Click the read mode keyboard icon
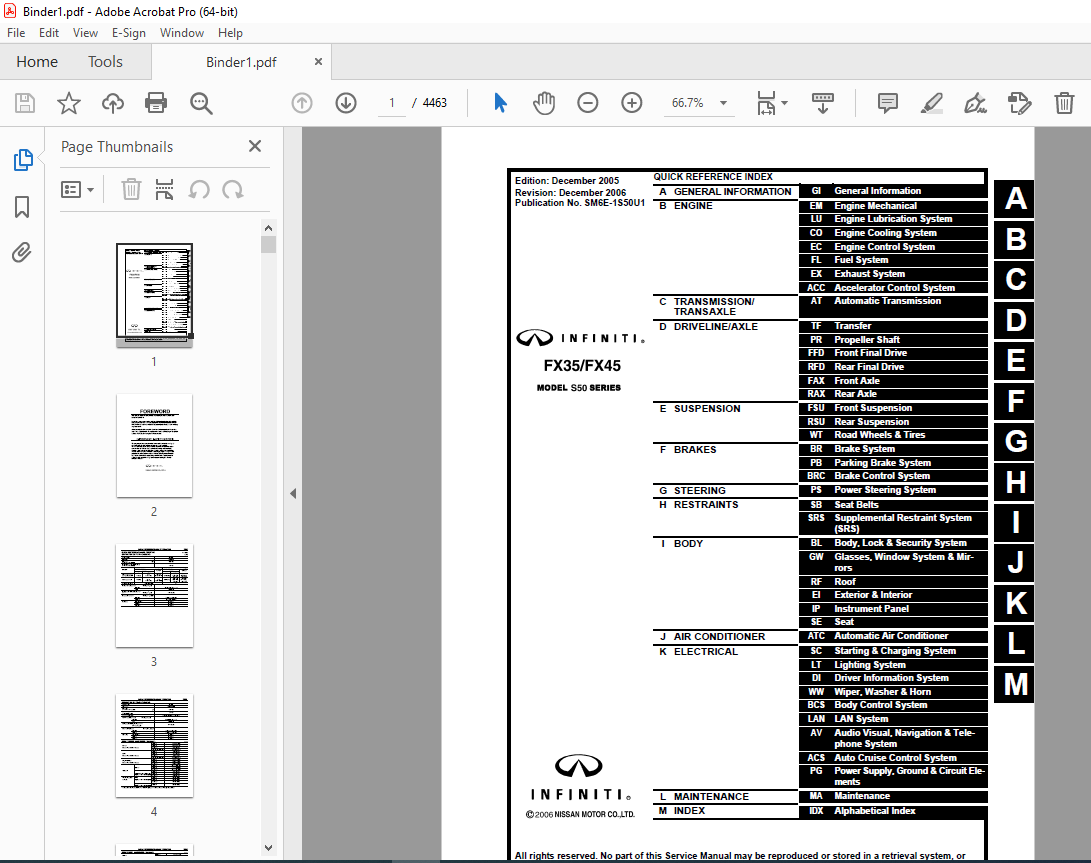The height and width of the screenshot is (863, 1091). pyautogui.click(x=823, y=103)
